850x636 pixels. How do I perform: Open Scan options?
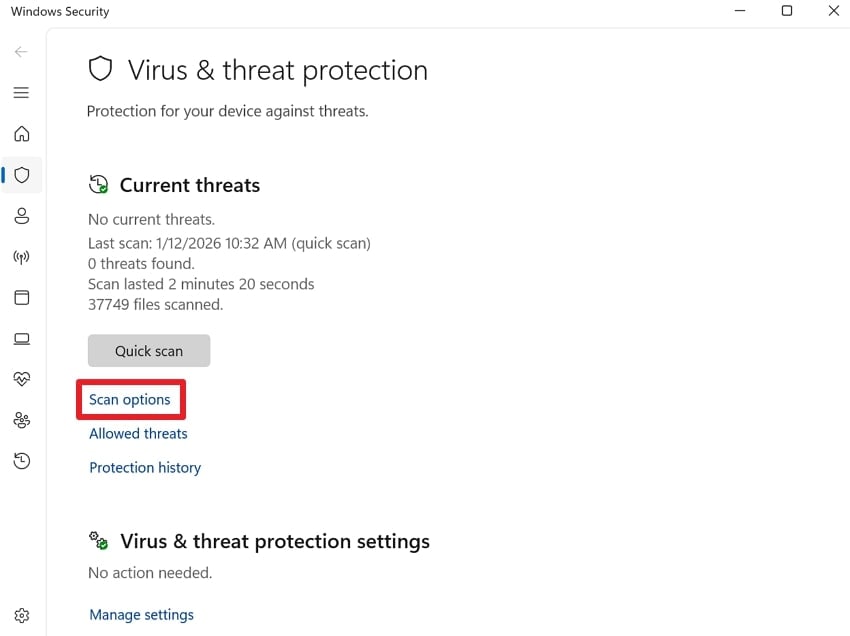pos(130,399)
